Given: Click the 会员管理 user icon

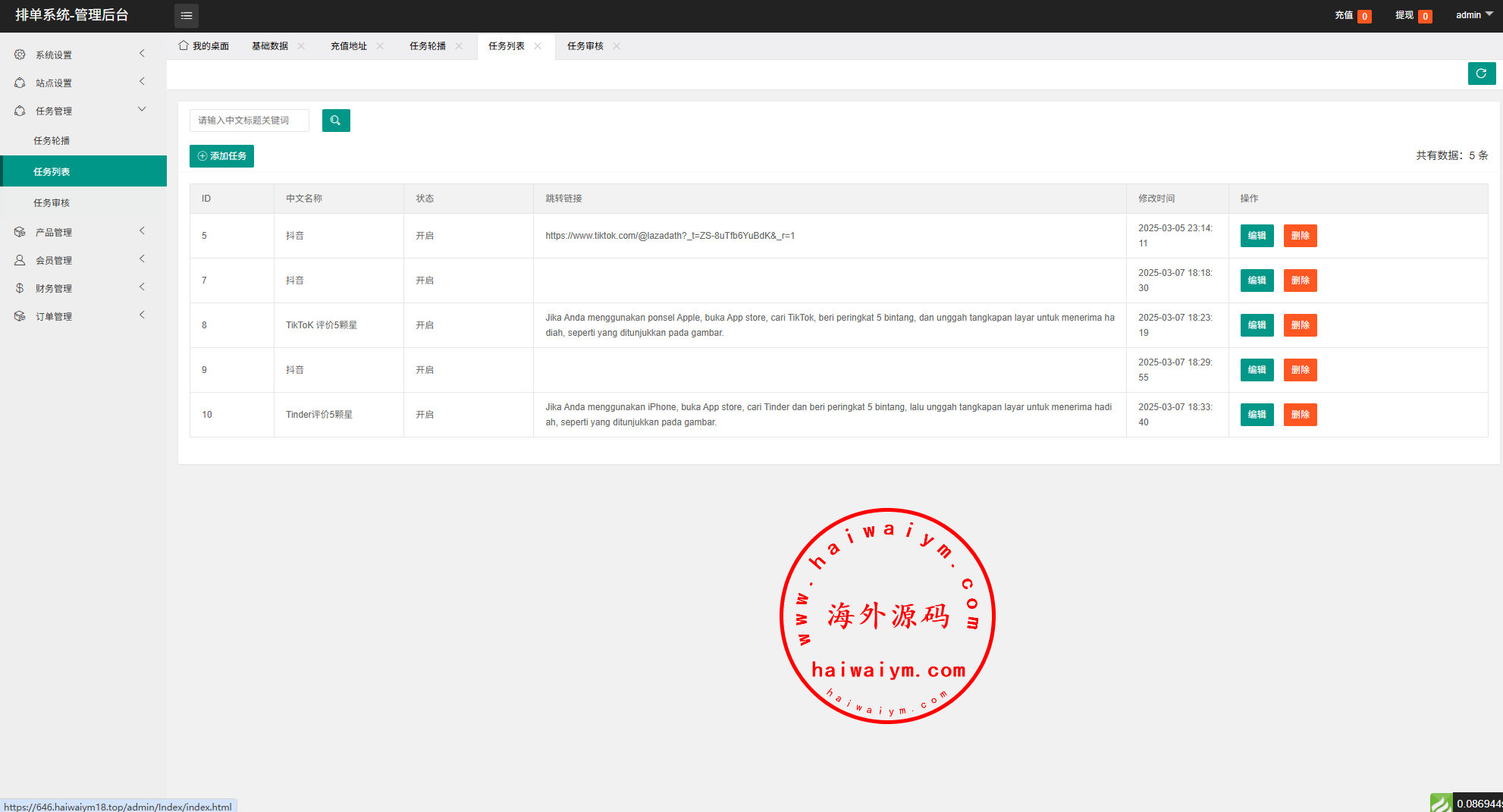Looking at the screenshot, I should click(20, 260).
